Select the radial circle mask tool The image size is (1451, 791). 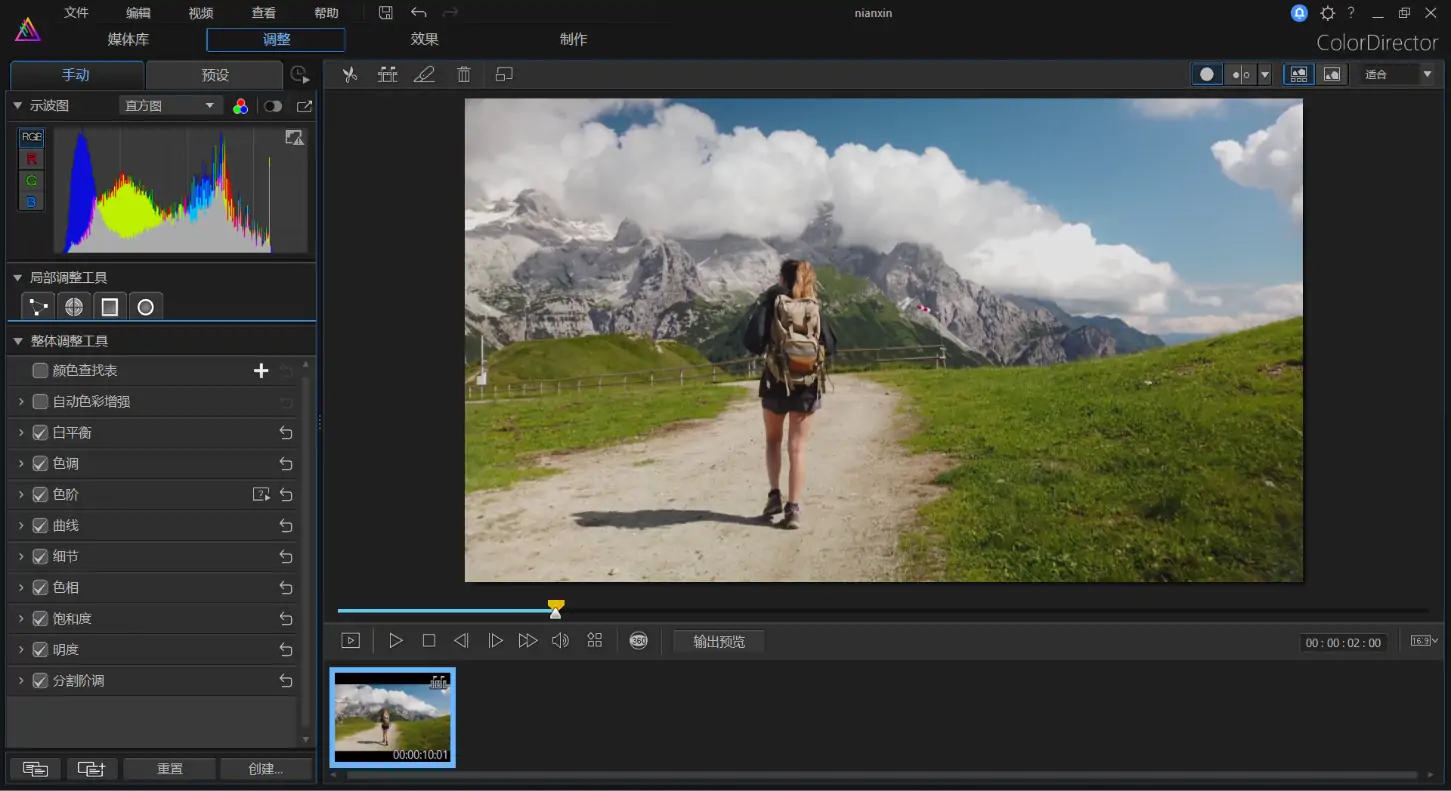[x=146, y=306]
